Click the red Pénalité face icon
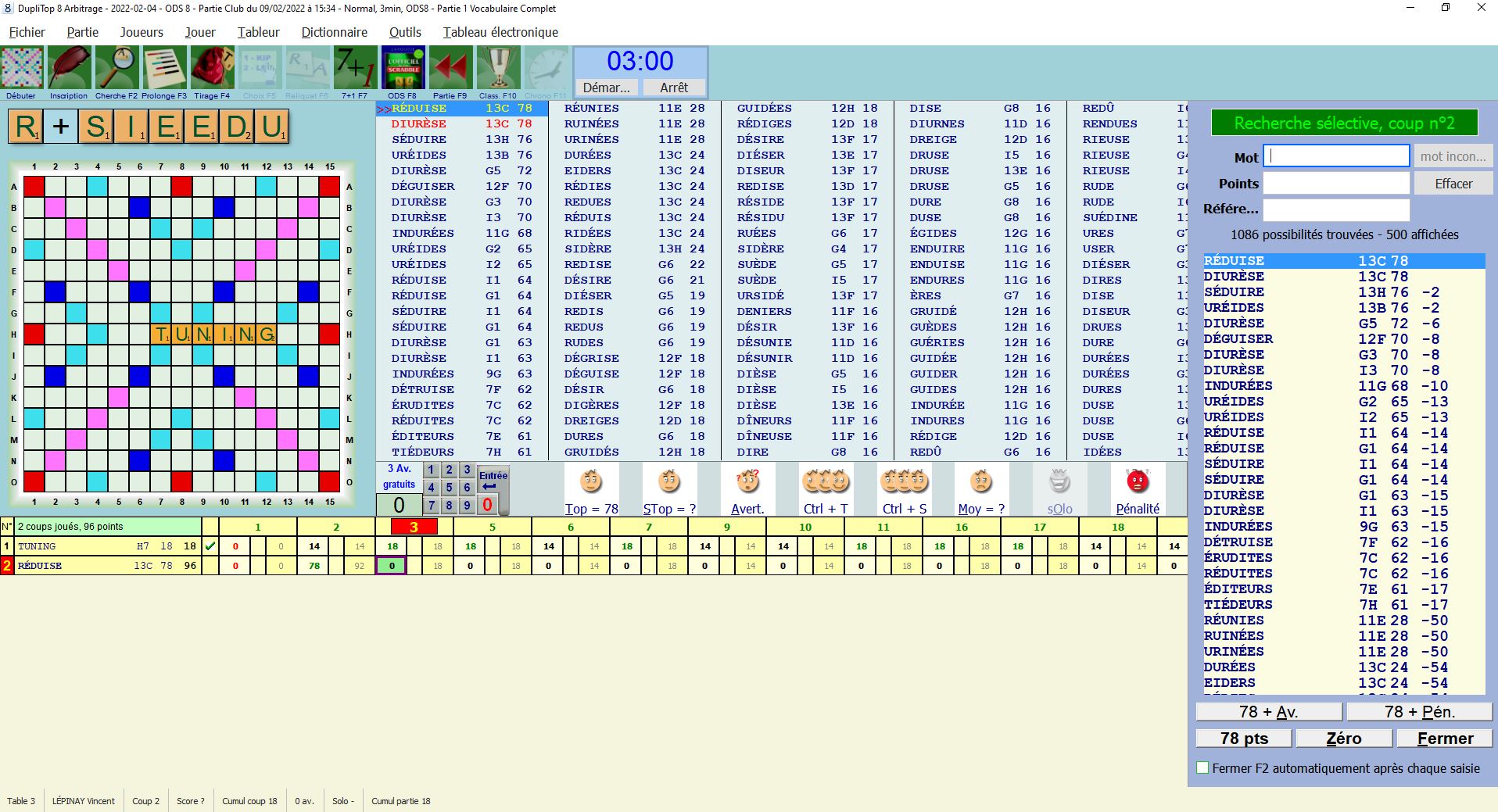 click(1138, 482)
